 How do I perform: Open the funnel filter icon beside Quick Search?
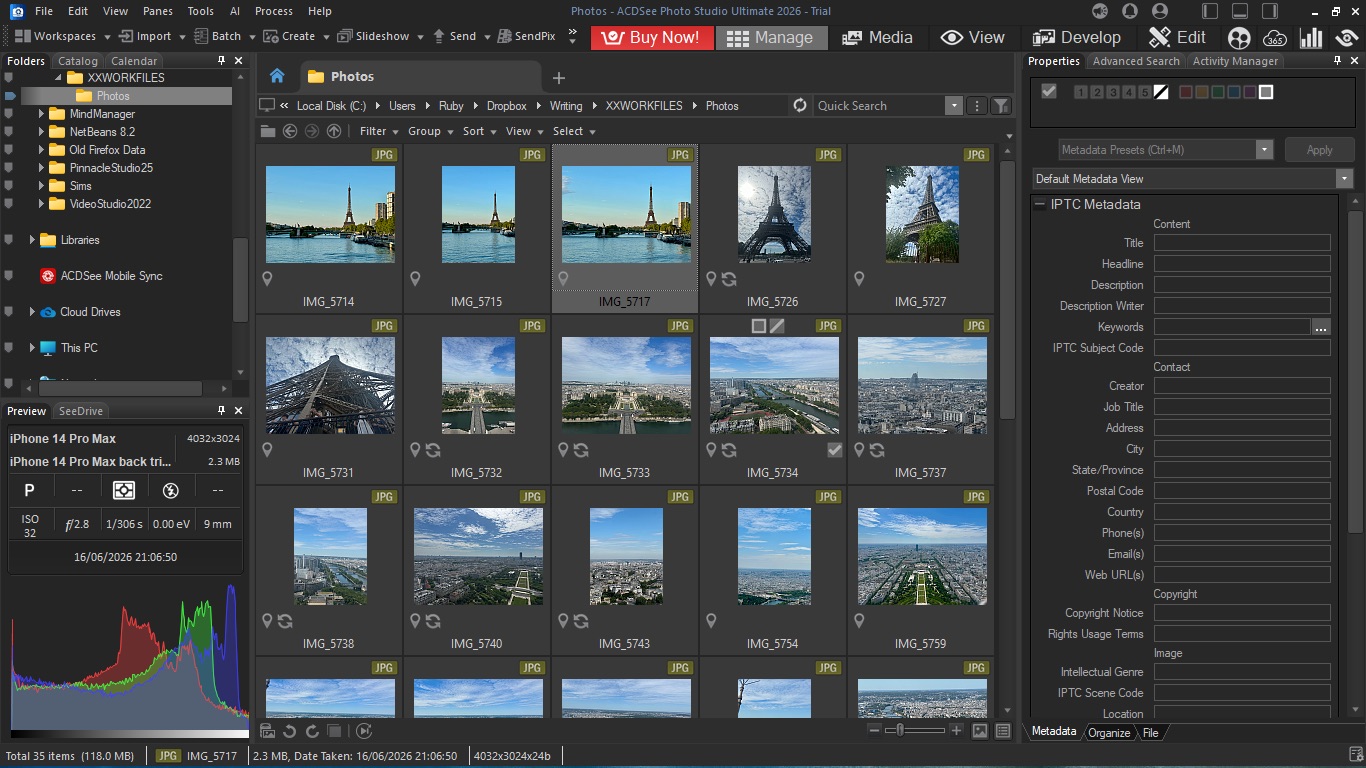pyautogui.click(x=1000, y=106)
